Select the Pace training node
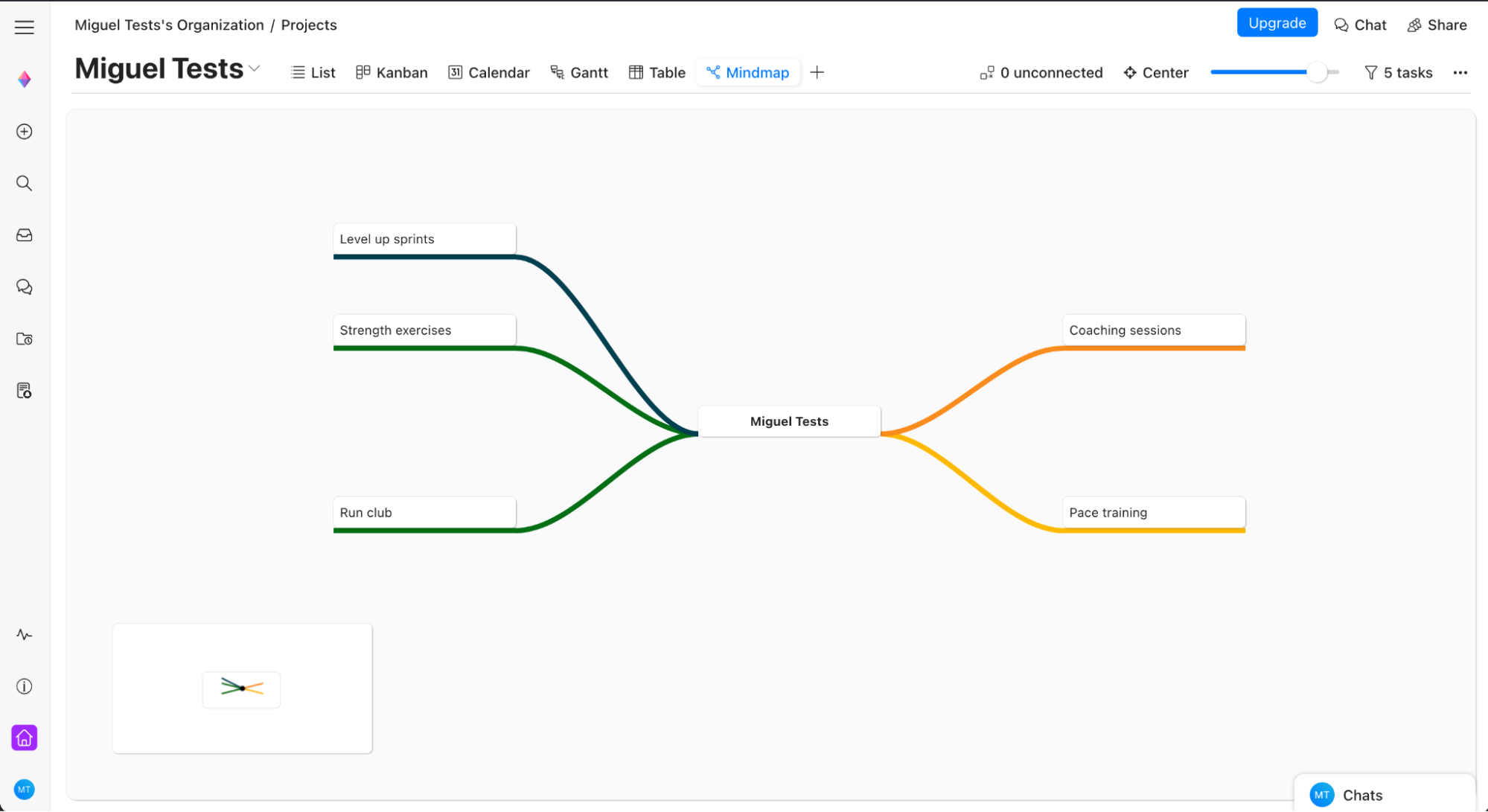 point(1154,513)
